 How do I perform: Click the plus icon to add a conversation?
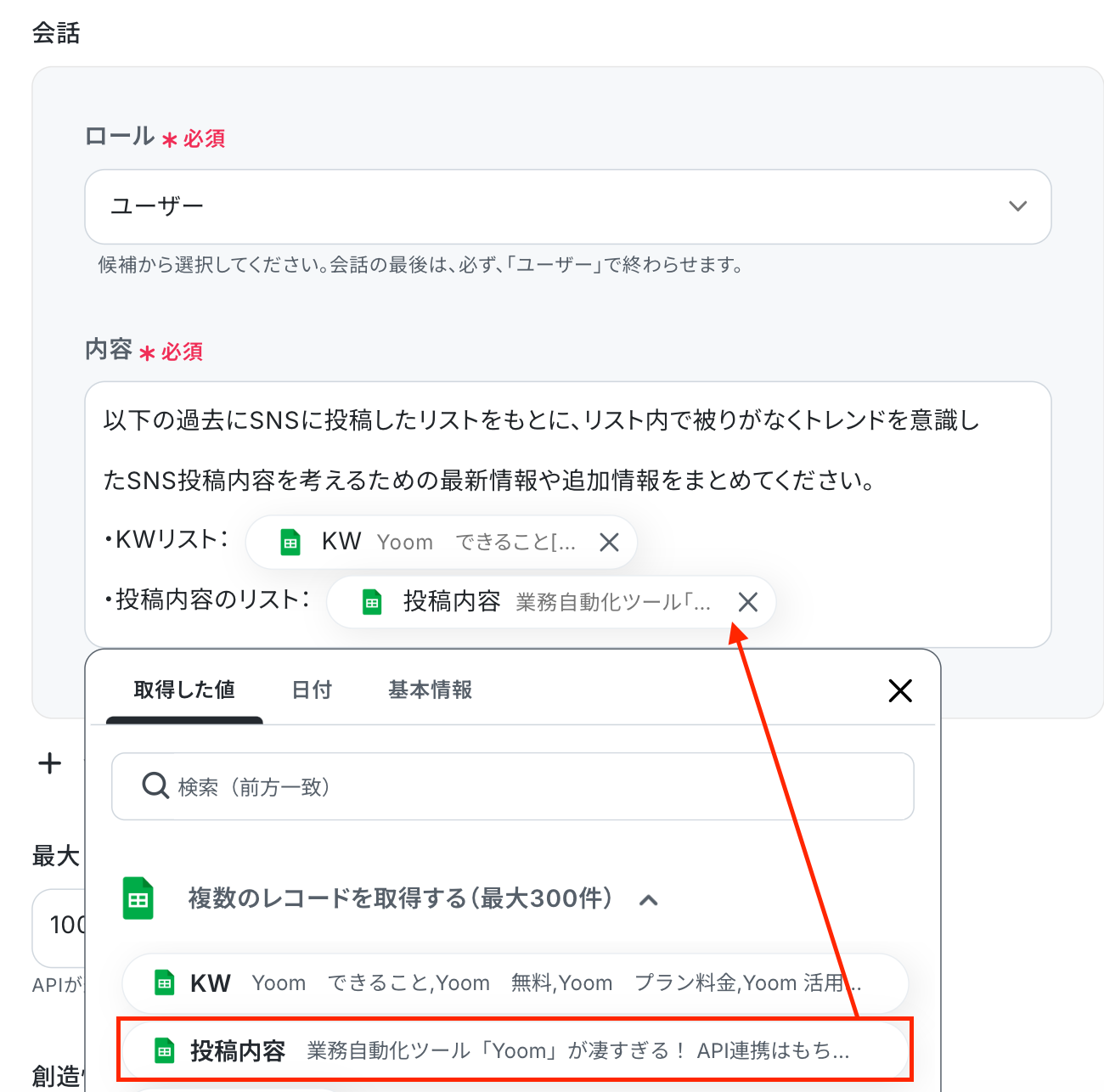[50, 763]
